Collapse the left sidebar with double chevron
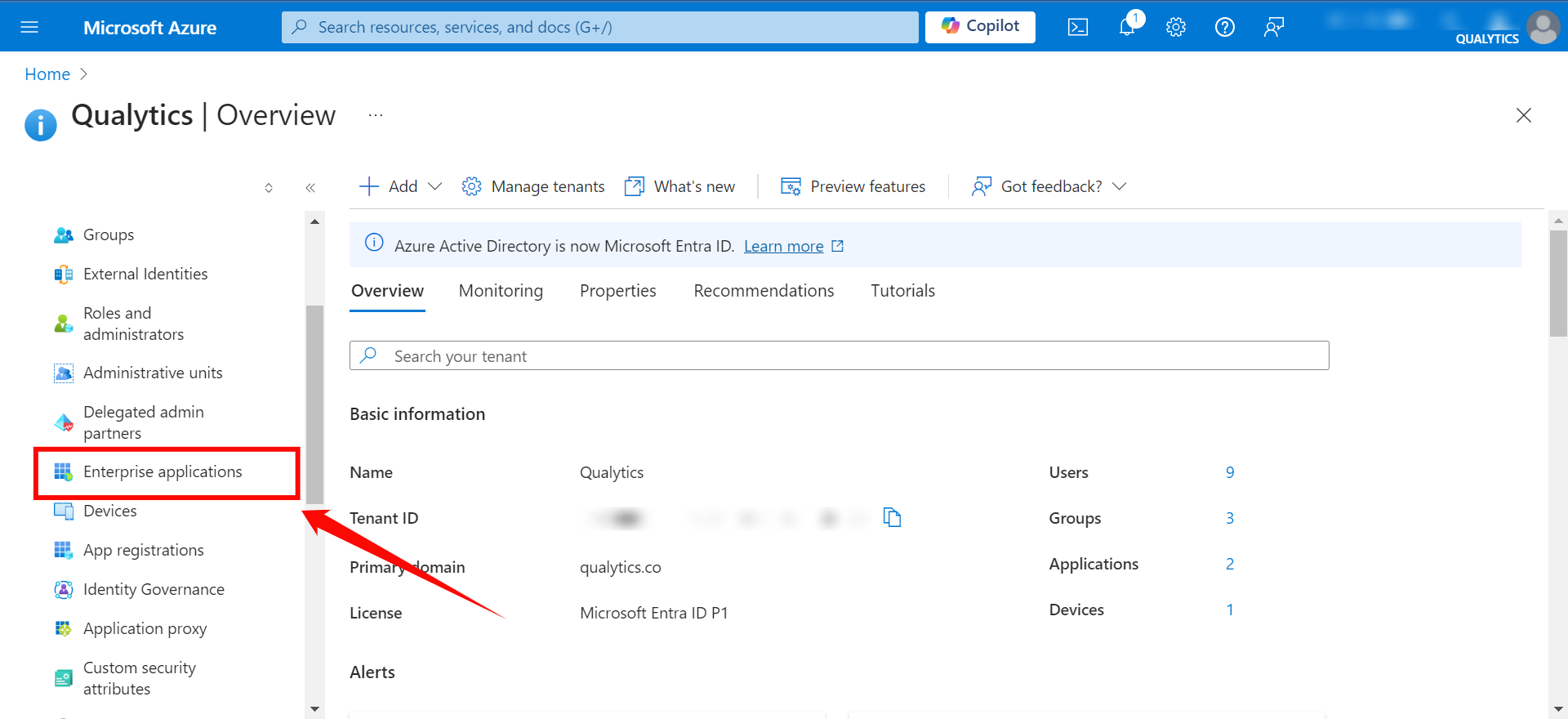Image resolution: width=1568 pixels, height=719 pixels. tap(310, 188)
